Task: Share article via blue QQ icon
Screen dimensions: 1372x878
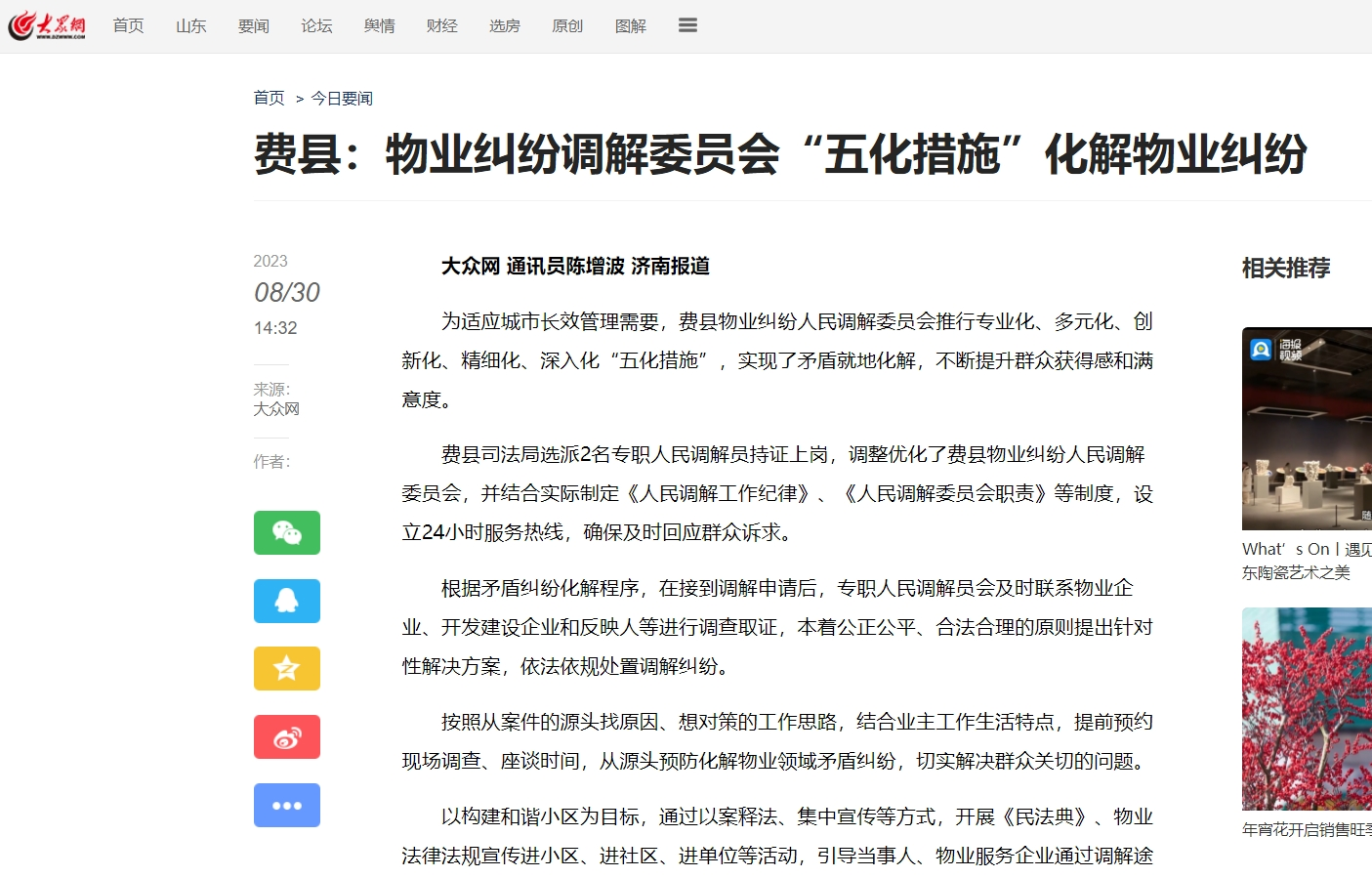Action: pyautogui.click(x=287, y=601)
